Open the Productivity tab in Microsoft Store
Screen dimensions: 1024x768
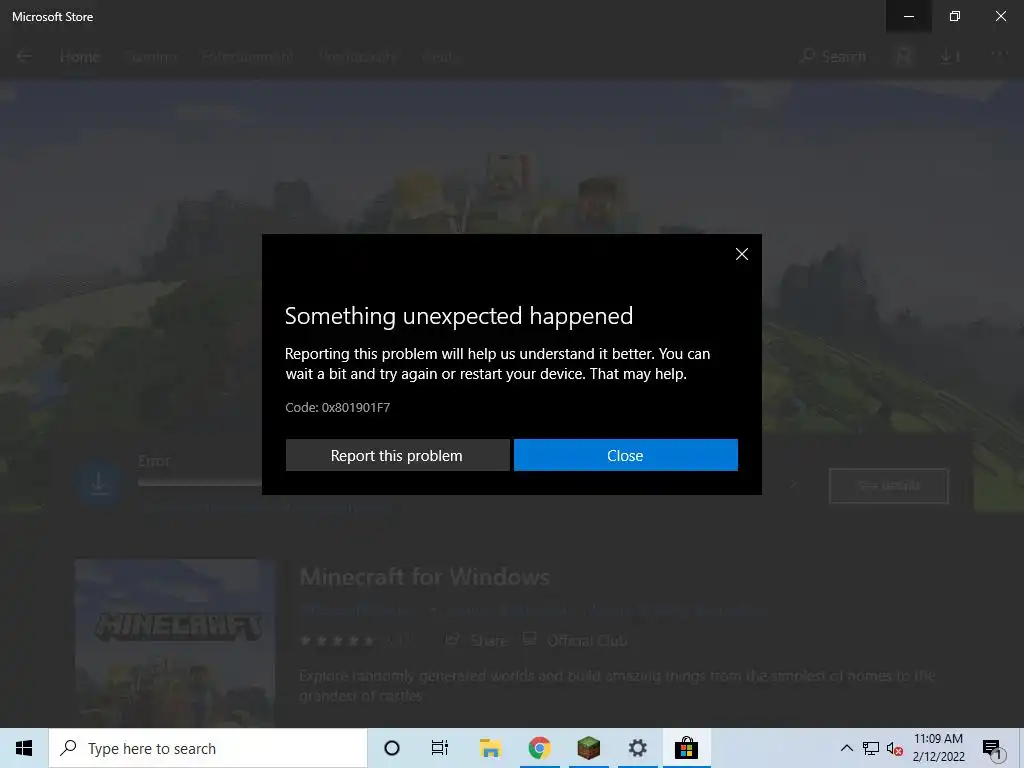[x=358, y=57]
